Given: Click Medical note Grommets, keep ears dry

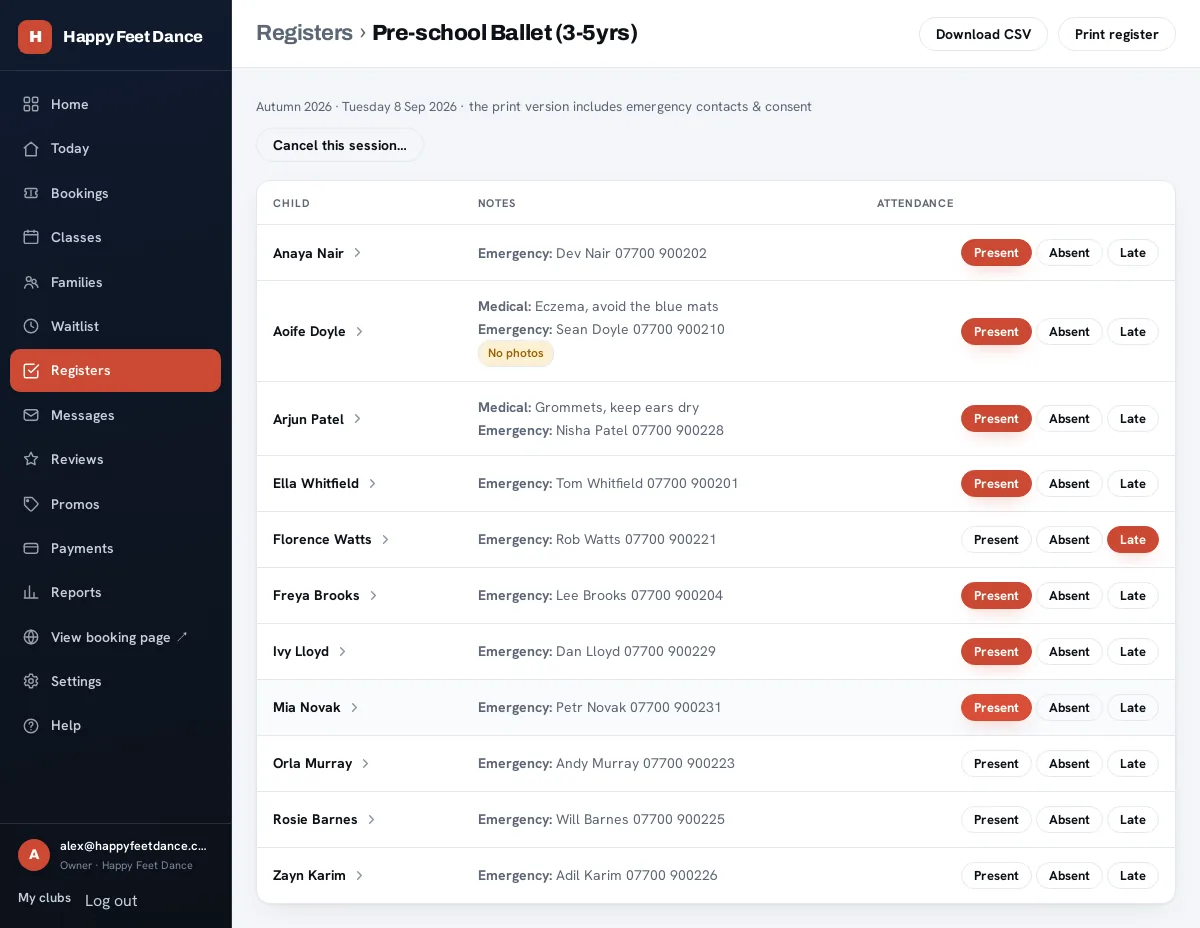Looking at the screenshot, I should (588, 407).
